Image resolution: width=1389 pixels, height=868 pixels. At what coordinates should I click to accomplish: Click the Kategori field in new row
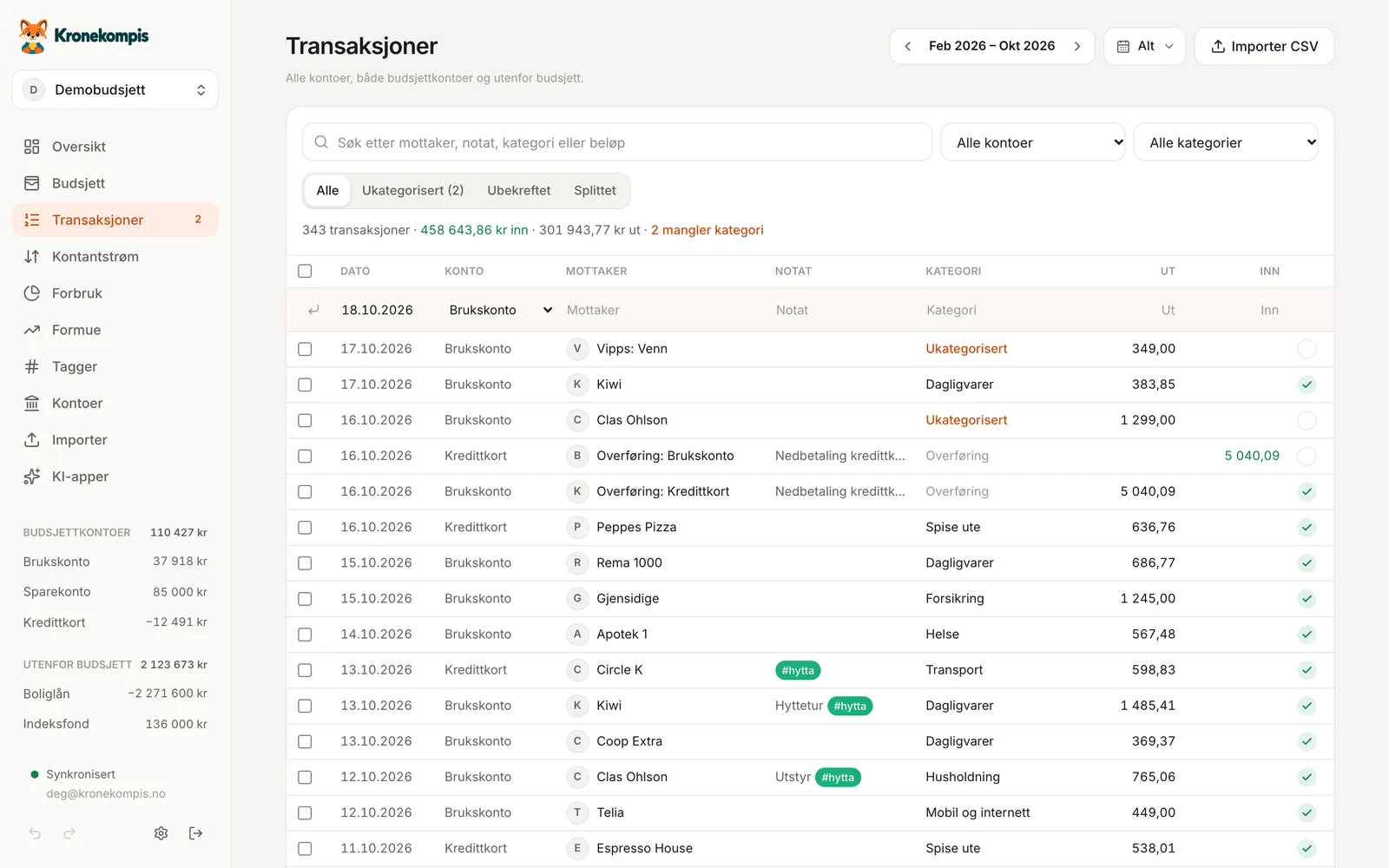998,310
